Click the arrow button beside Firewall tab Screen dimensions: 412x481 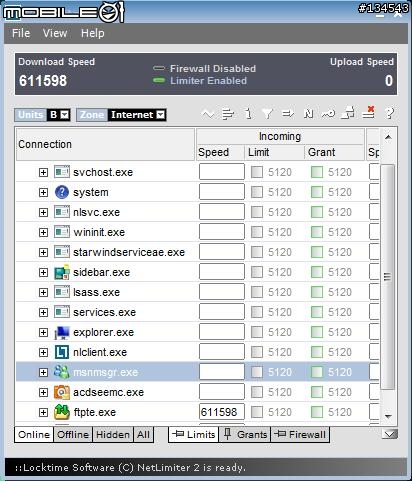click(x=390, y=434)
